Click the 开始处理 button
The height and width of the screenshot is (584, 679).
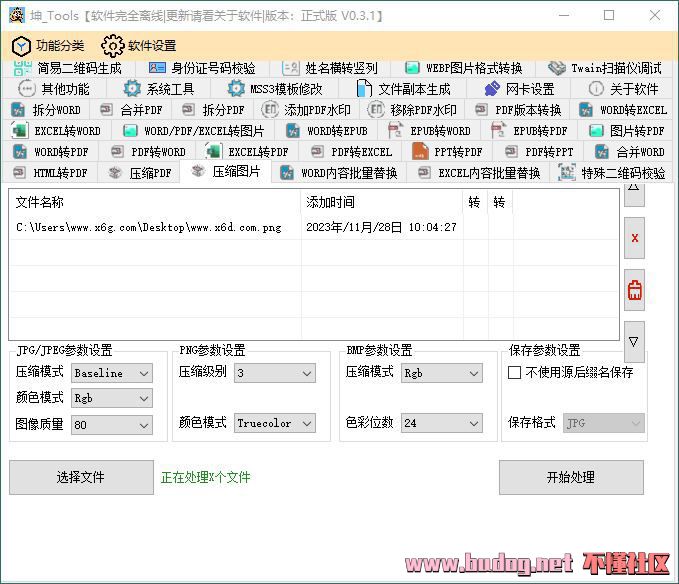point(571,477)
